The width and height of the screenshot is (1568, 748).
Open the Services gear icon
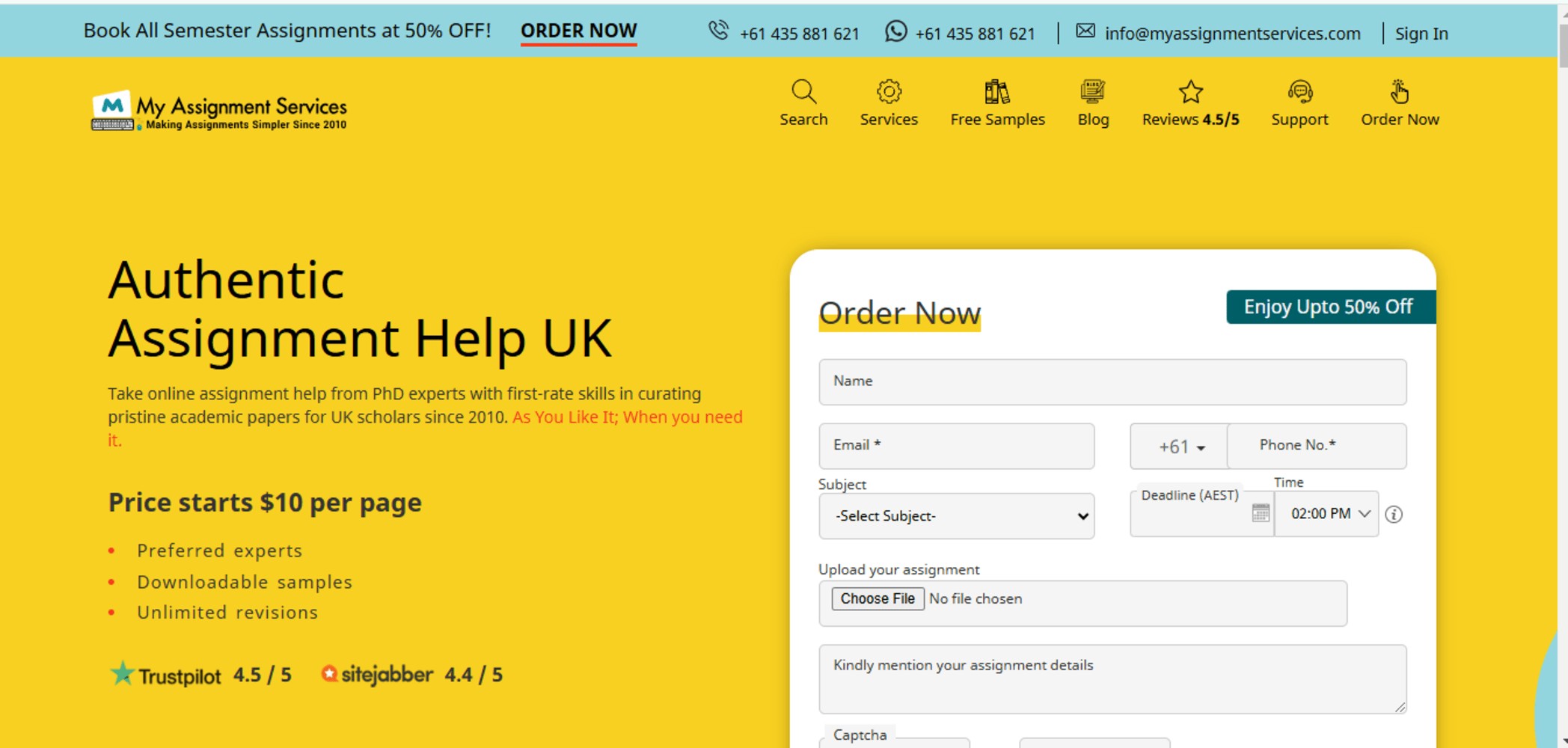[889, 92]
